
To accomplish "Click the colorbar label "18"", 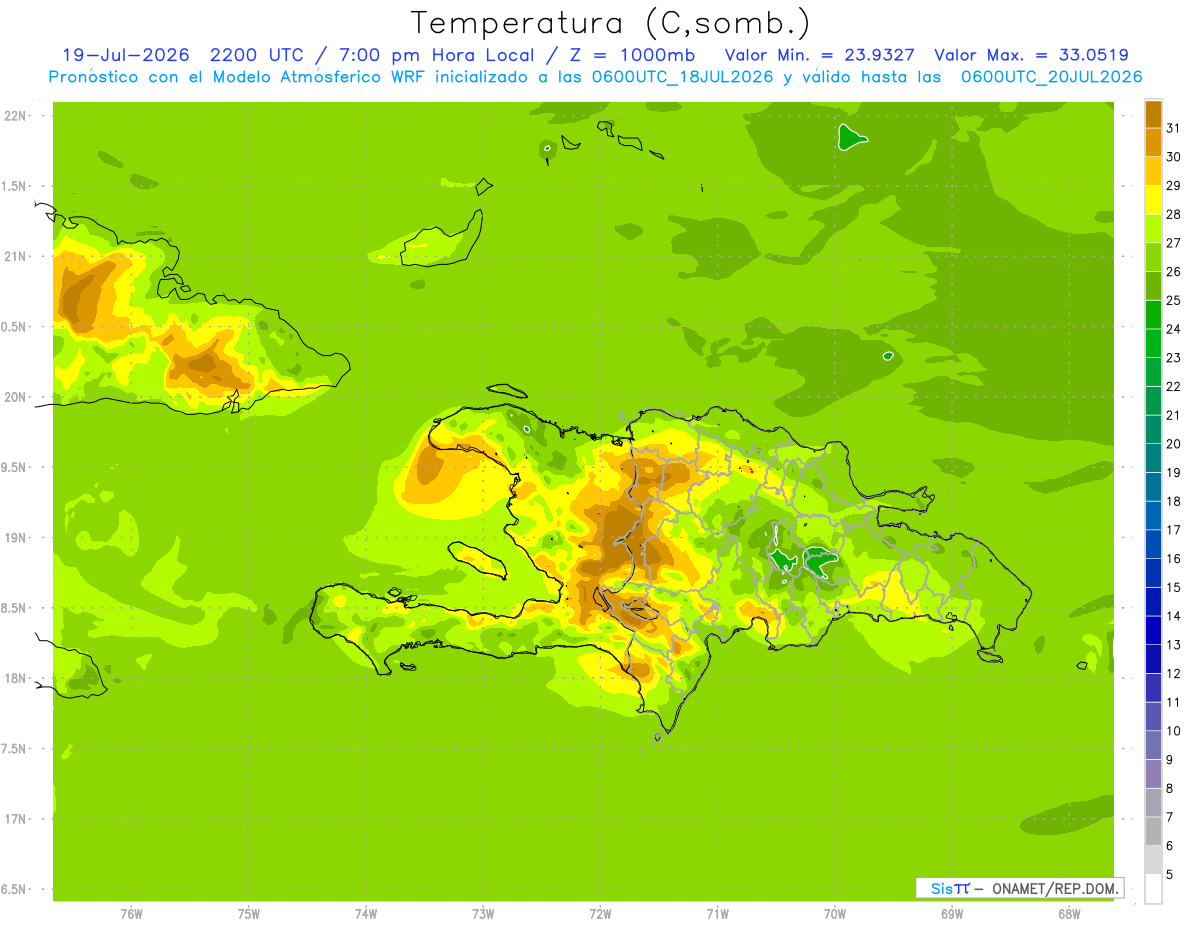I will 1173,501.
